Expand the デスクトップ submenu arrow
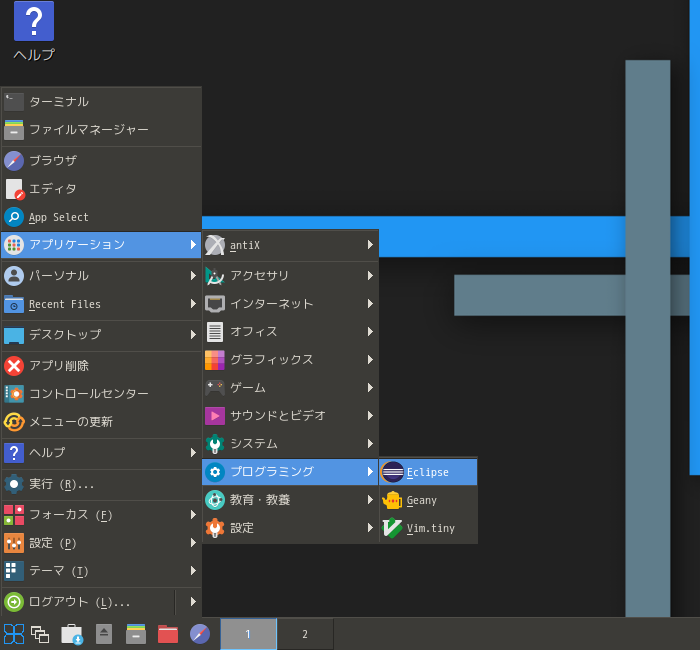The image size is (700, 650). [x=193, y=334]
